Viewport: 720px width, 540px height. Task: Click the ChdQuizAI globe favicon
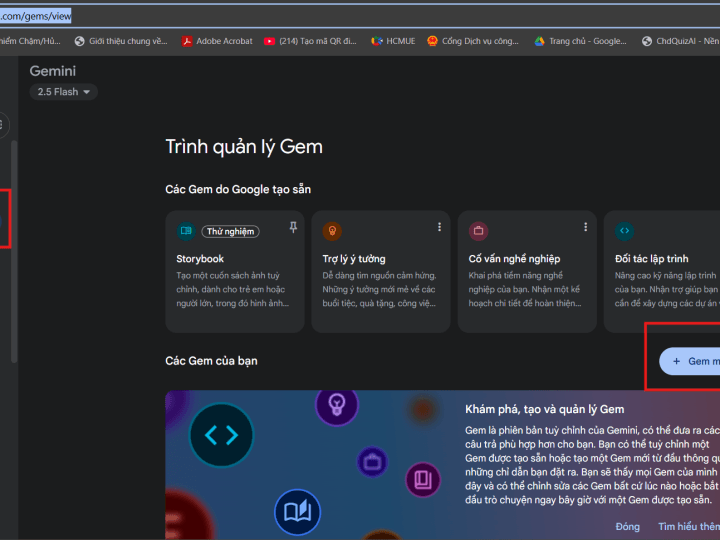647,41
